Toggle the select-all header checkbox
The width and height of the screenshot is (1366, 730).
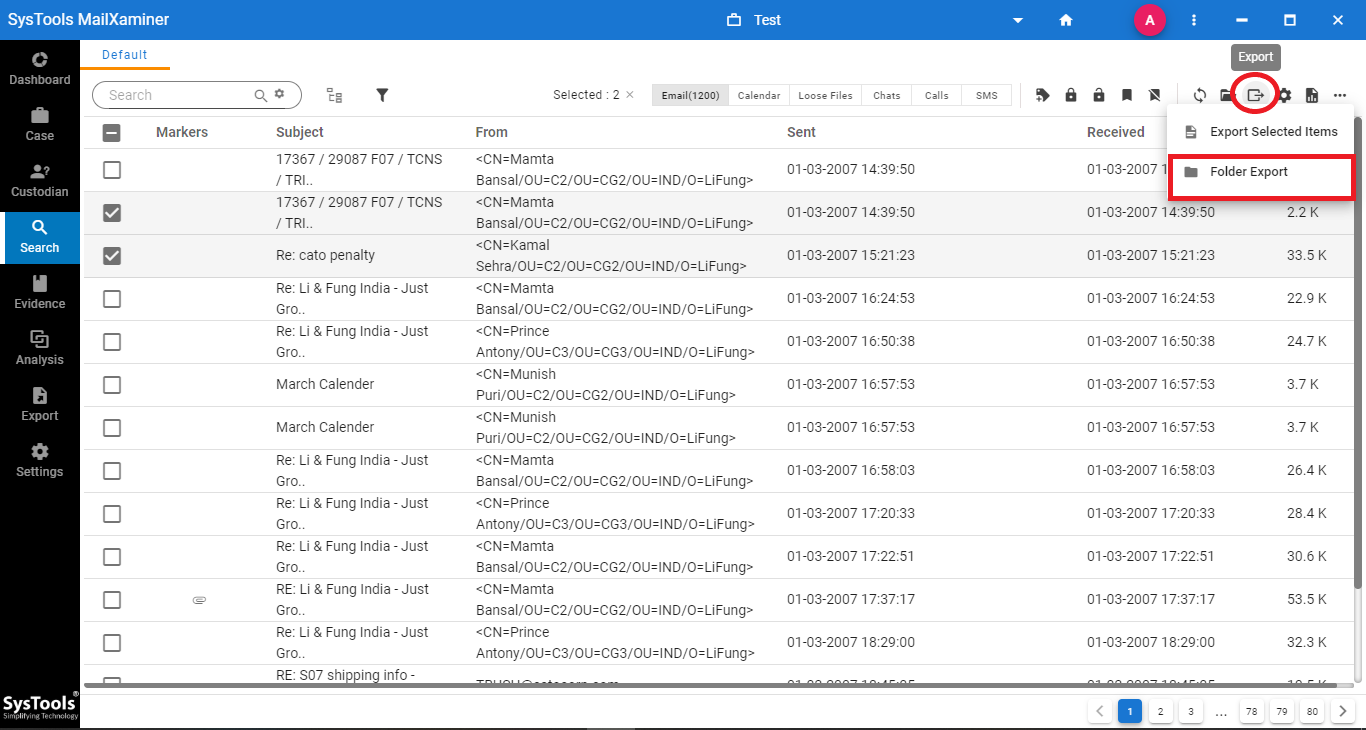112,132
